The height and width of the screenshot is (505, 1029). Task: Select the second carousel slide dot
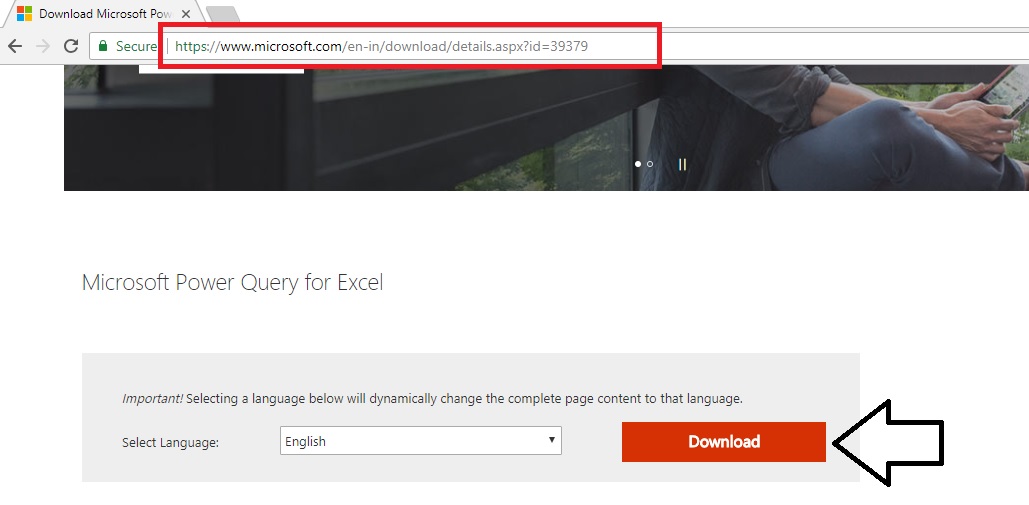[650, 164]
